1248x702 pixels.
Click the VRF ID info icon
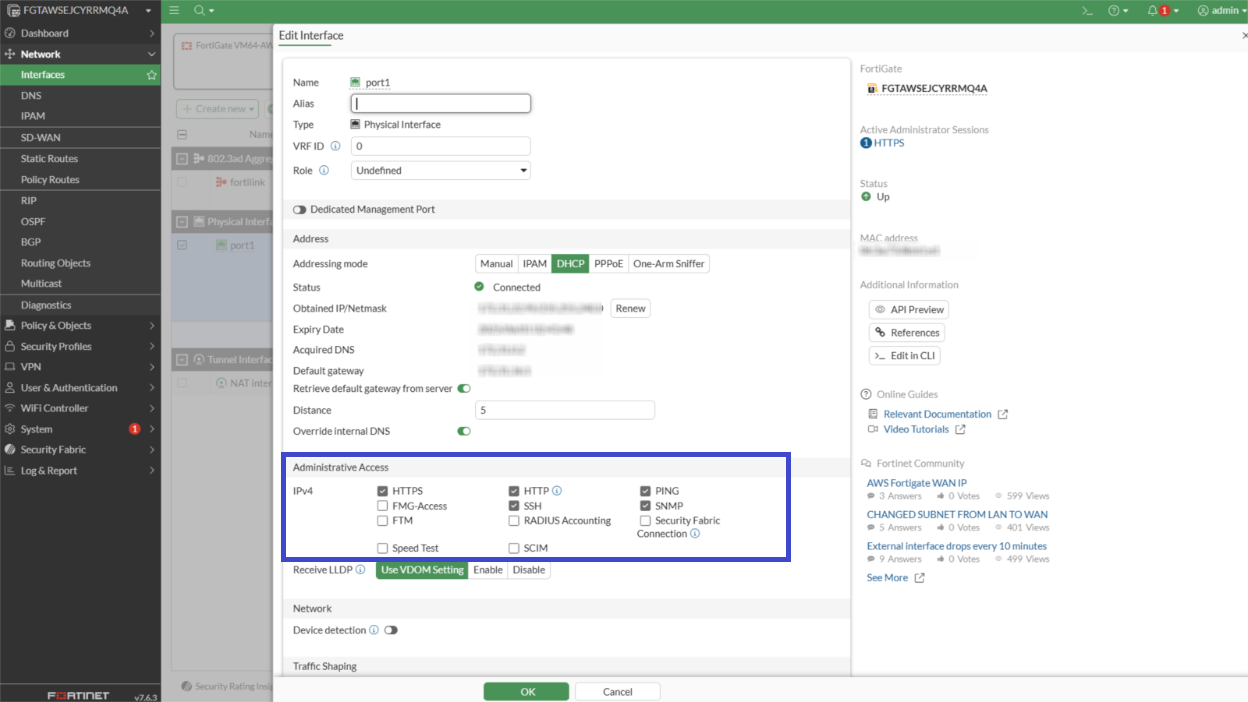335,146
